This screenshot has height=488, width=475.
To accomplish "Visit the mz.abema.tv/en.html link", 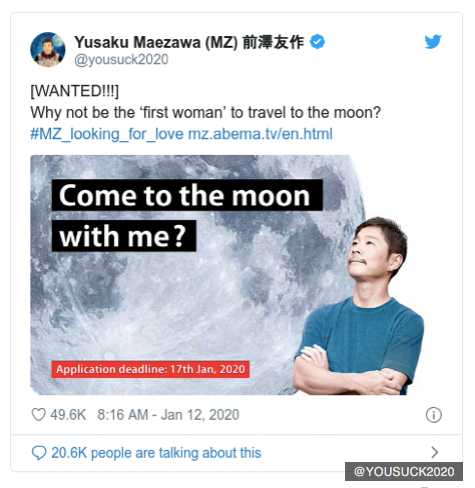I will (x=260, y=134).
